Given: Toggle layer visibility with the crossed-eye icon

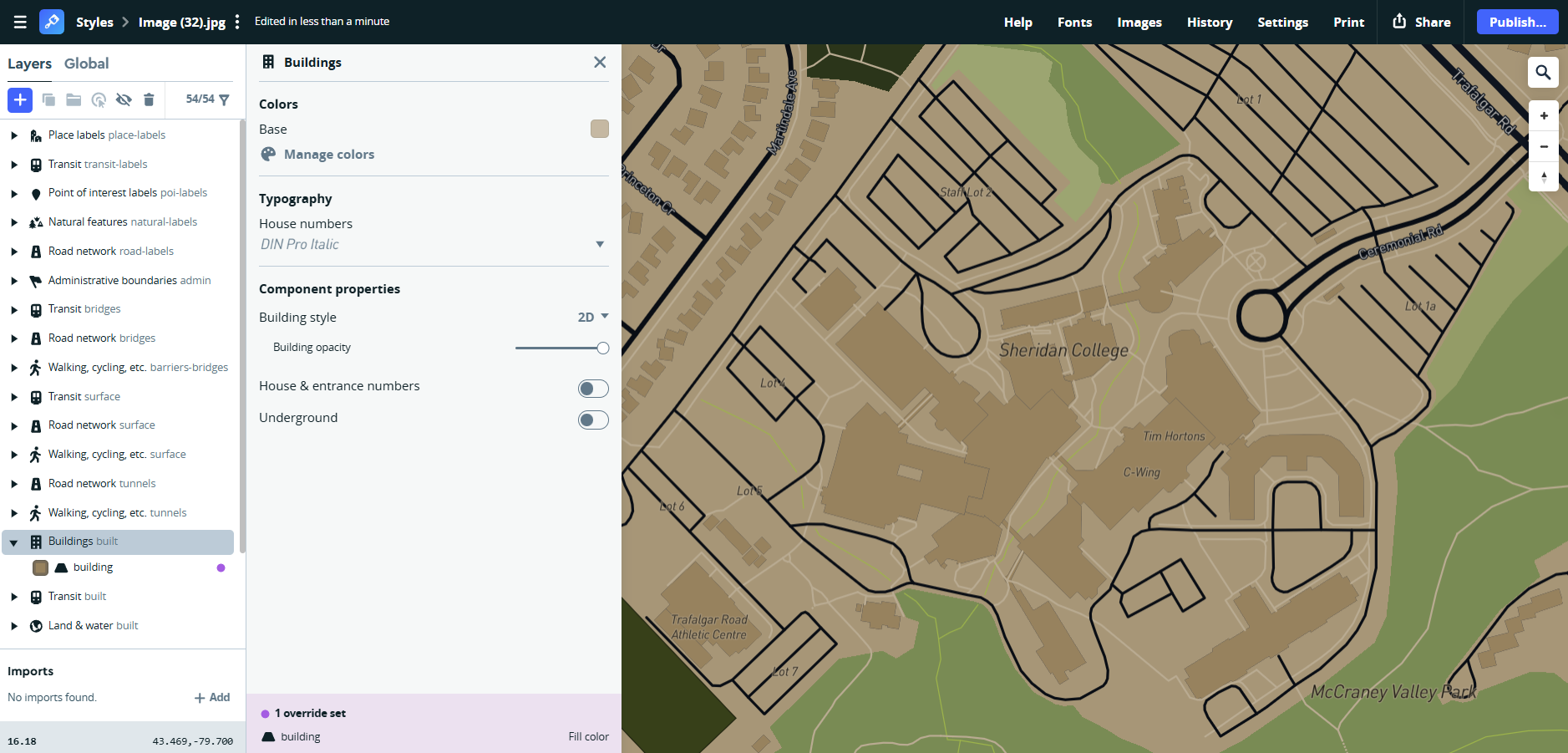Looking at the screenshot, I should click(x=124, y=99).
